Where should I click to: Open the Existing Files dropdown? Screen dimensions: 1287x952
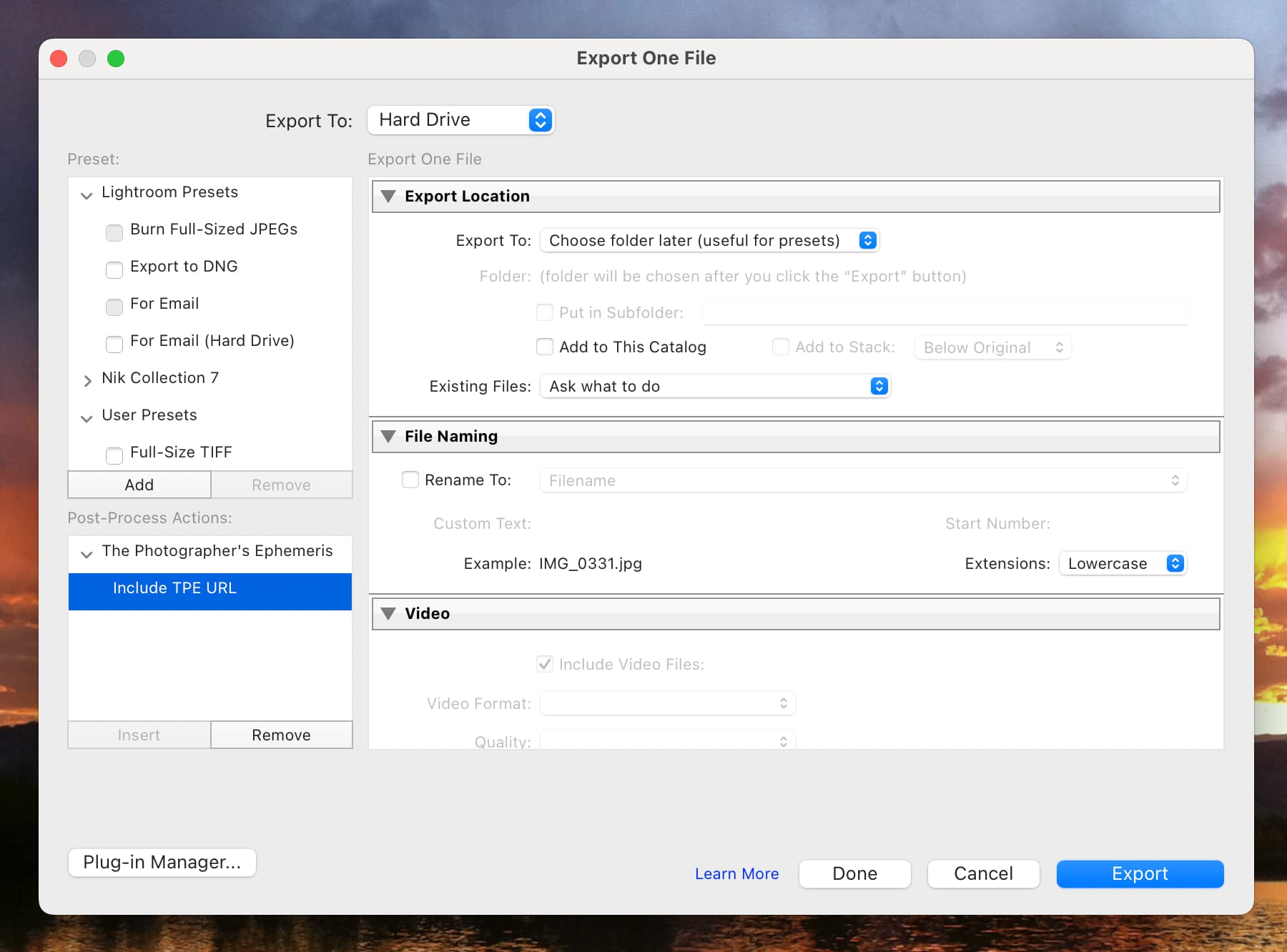pos(715,386)
